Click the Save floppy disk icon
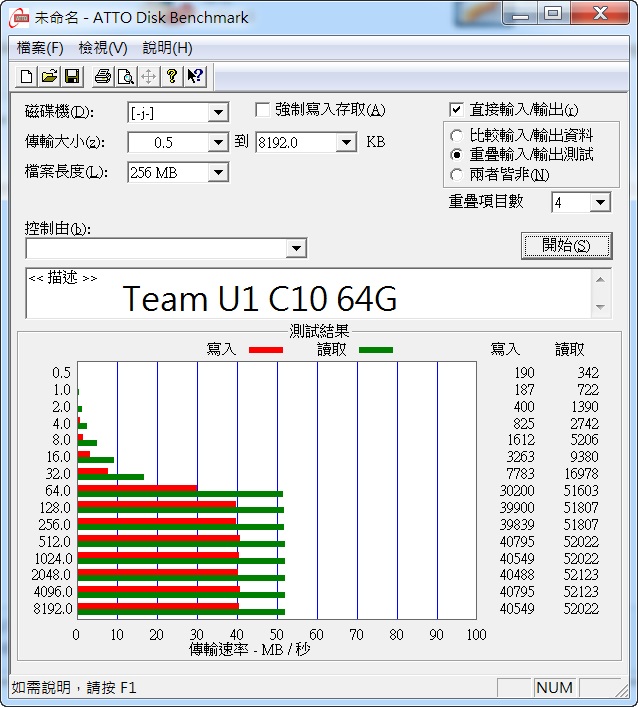Screen dimensions: 638x707 click(x=73, y=77)
